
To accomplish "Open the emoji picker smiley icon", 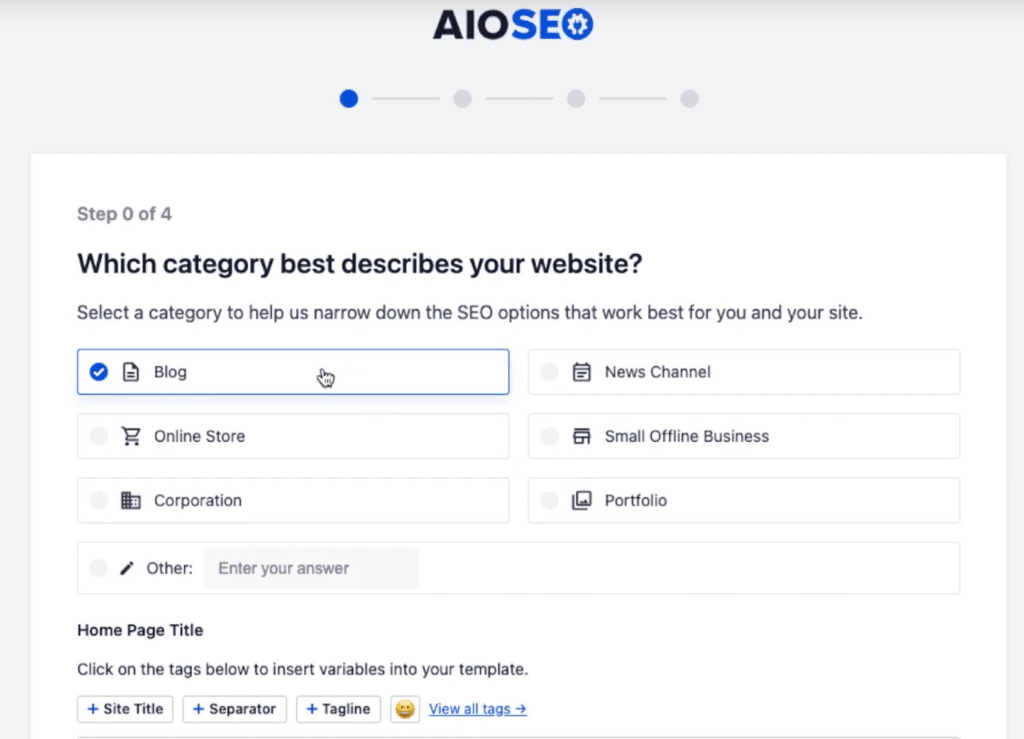I will pyautogui.click(x=405, y=709).
